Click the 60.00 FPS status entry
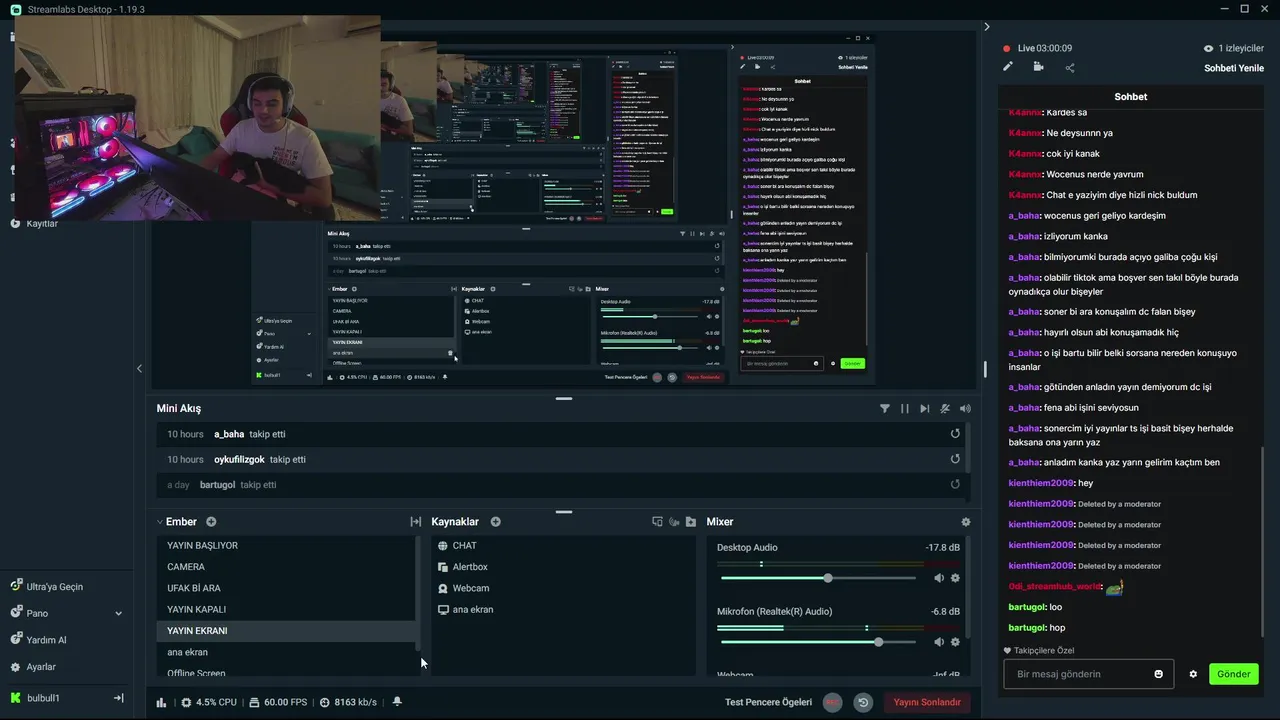1280x720 pixels. point(278,702)
